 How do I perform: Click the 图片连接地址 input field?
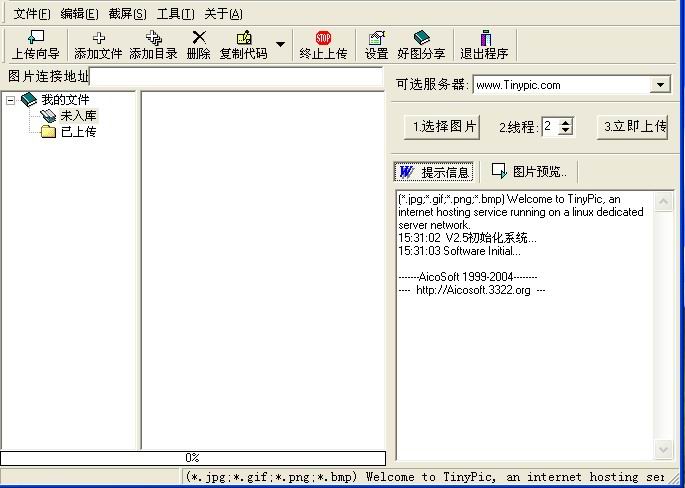235,77
